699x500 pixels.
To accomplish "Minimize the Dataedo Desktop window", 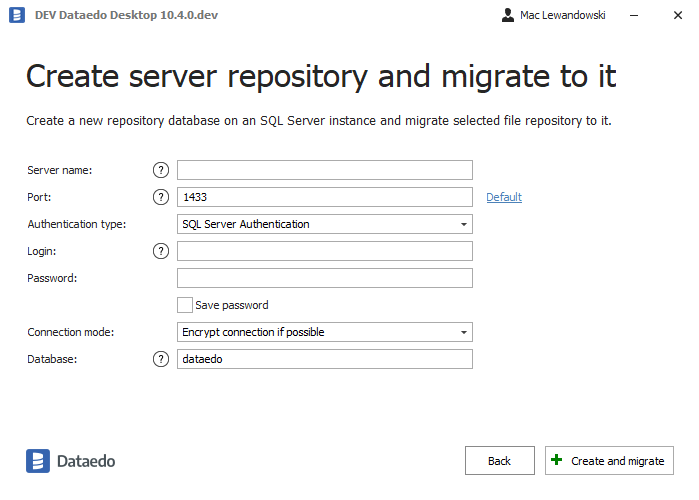I will tap(630, 16).
